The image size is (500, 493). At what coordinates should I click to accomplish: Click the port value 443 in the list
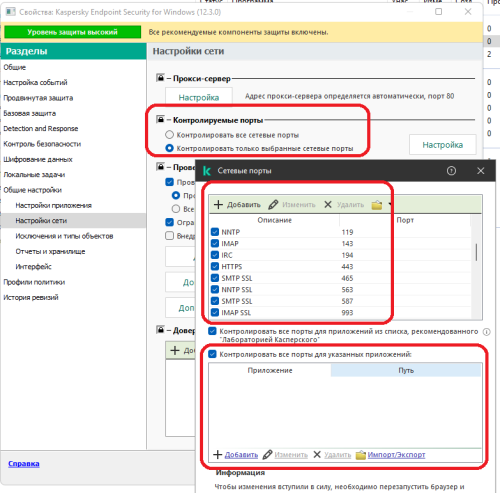[x=347, y=267]
